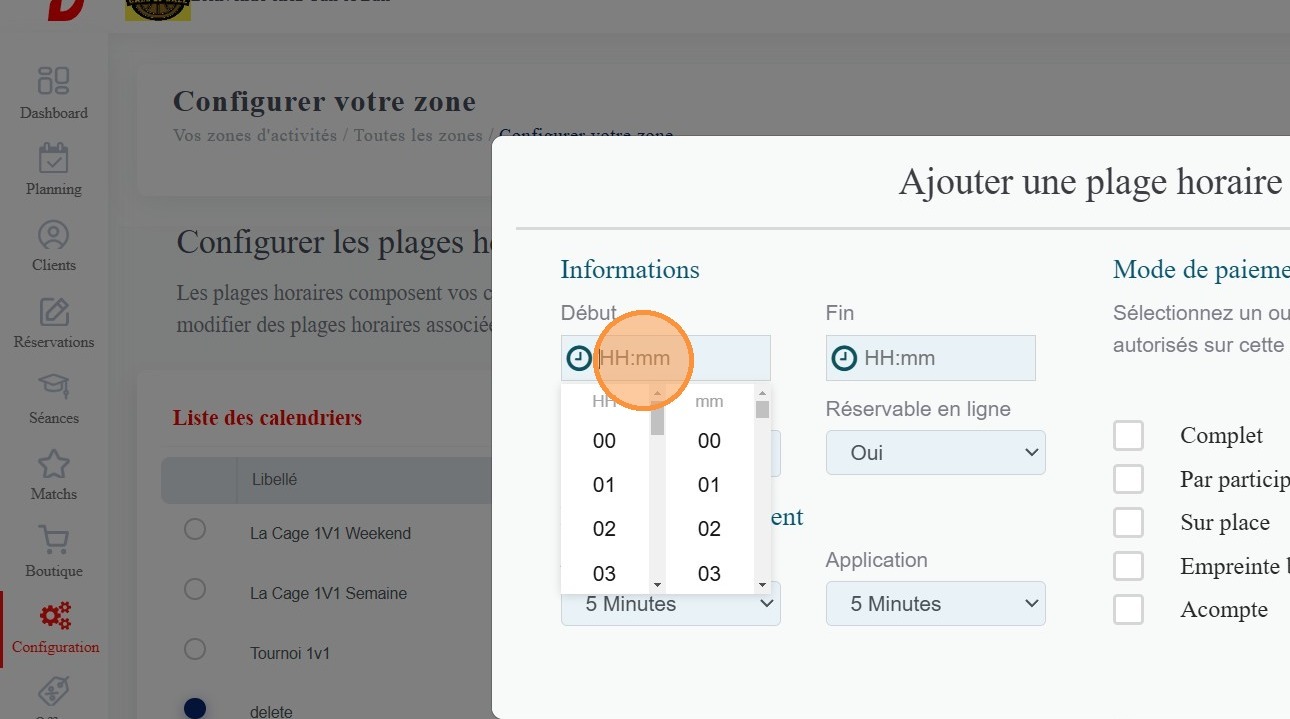Image resolution: width=1290 pixels, height=719 pixels.
Task: Click the clock icon in Fin field
Action: (x=845, y=358)
